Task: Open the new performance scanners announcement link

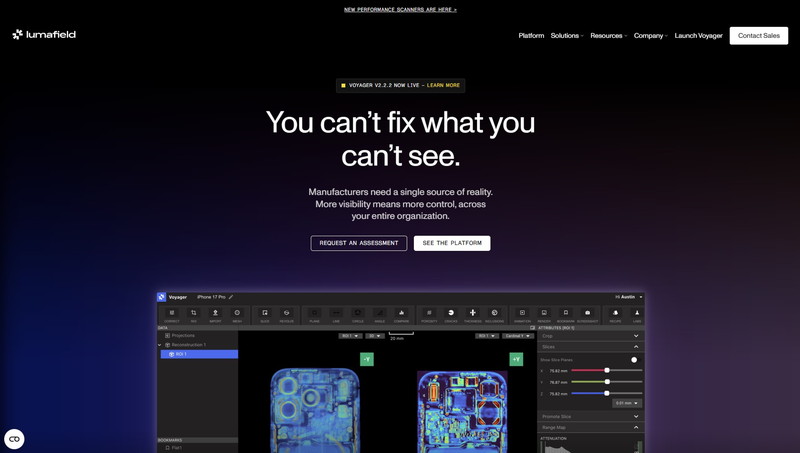Action: [401, 10]
